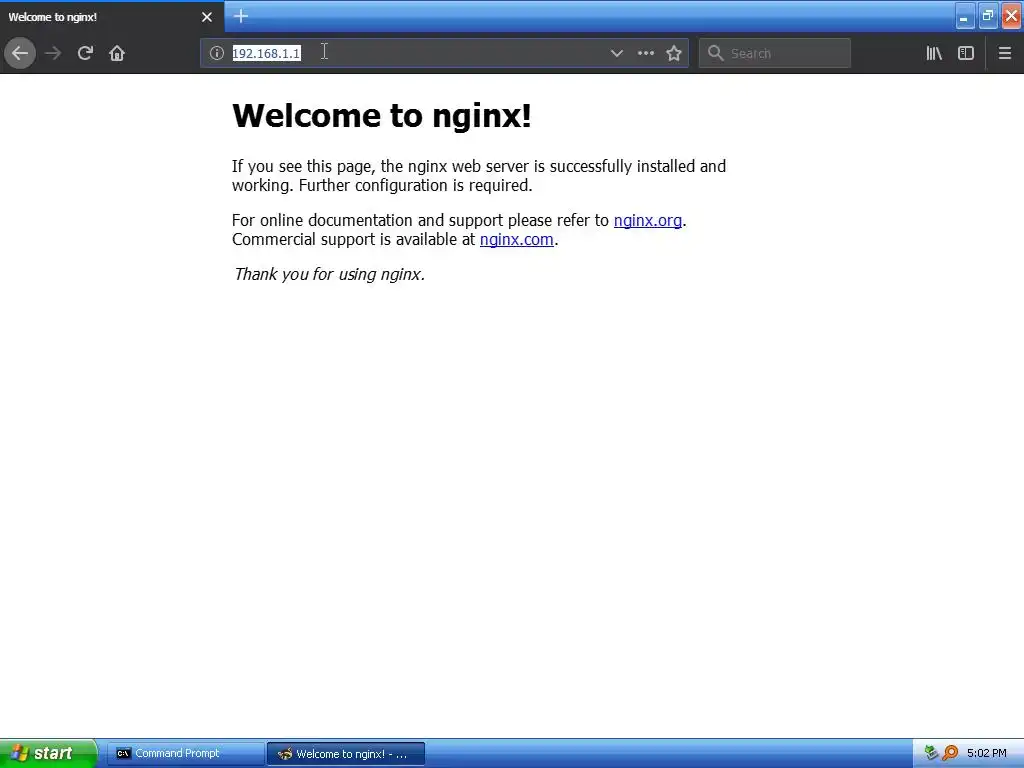
Task: Click the Thank you for using nginx text
Action: [x=329, y=274]
